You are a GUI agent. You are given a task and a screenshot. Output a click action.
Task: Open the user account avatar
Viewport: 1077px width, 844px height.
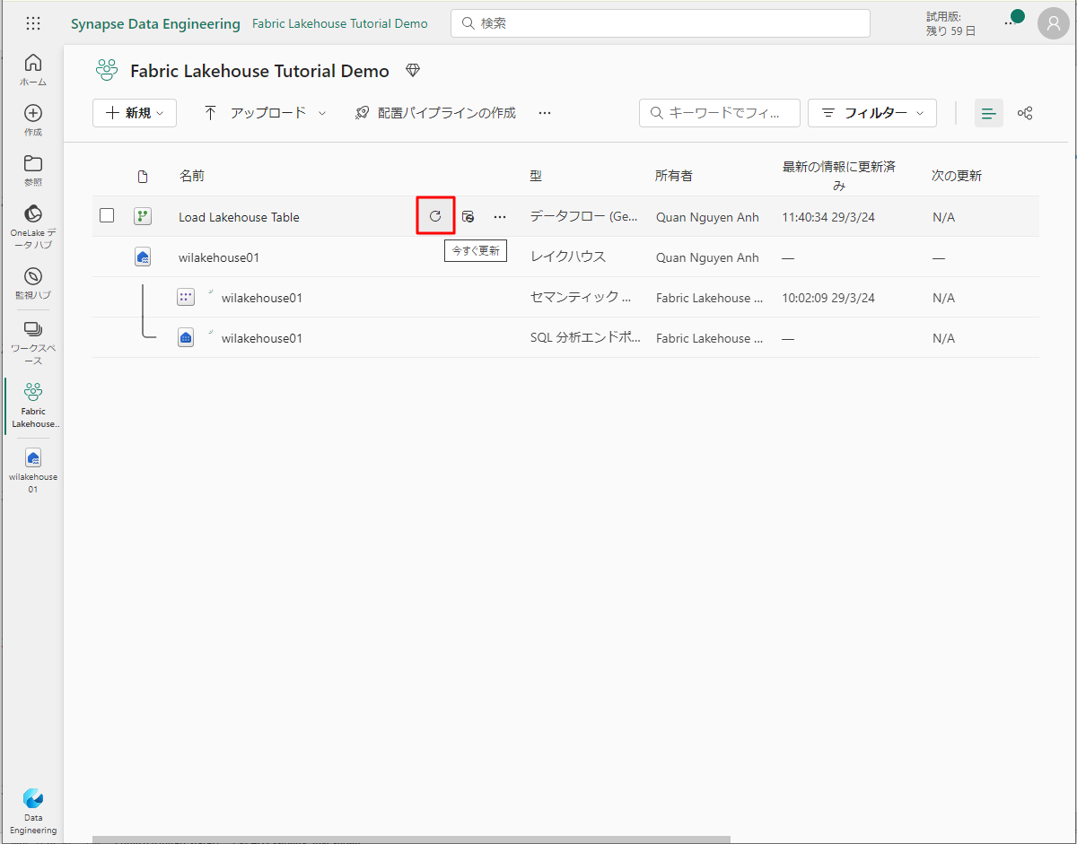click(x=1053, y=23)
